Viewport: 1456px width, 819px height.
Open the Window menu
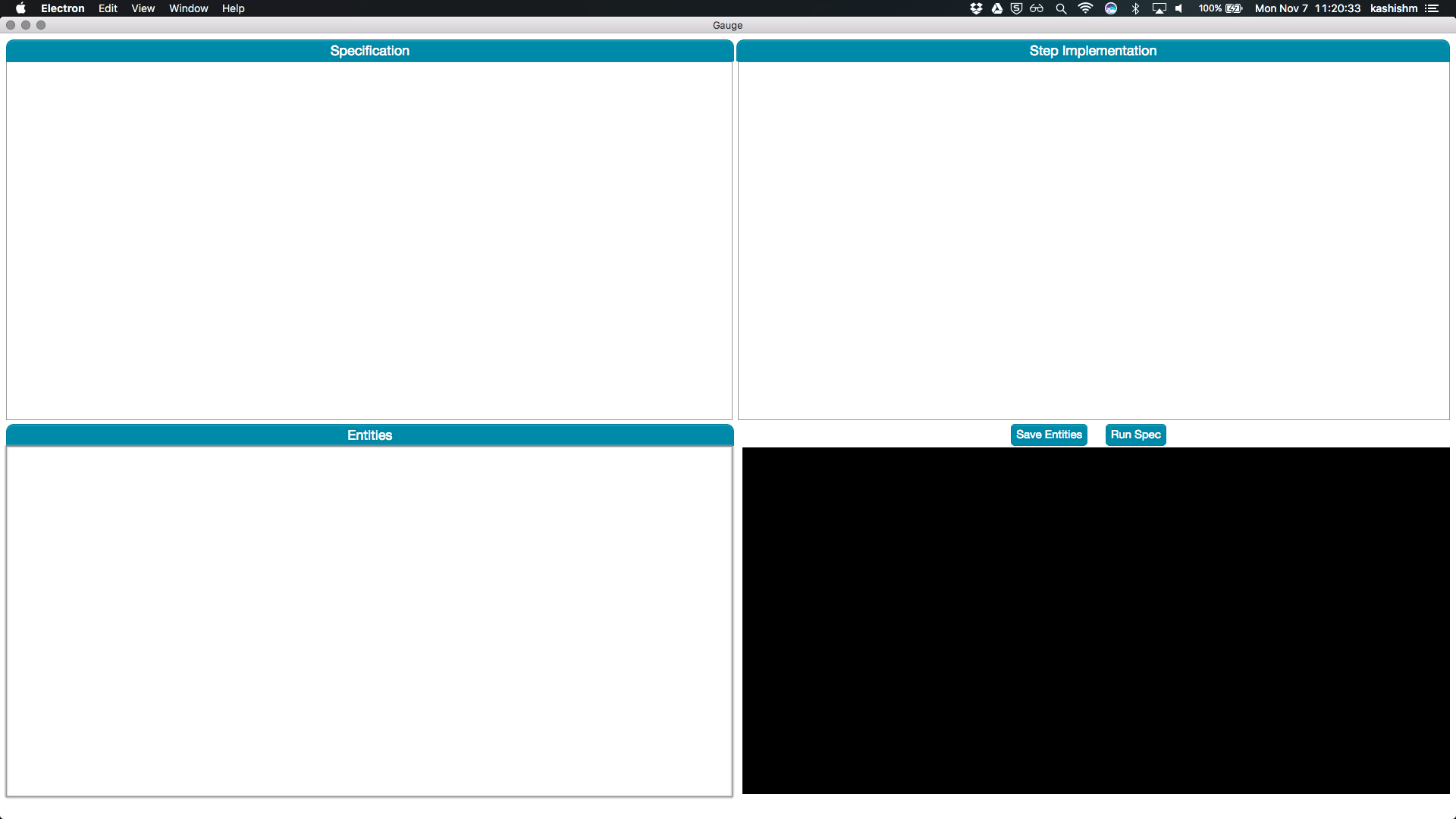(x=188, y=8)
